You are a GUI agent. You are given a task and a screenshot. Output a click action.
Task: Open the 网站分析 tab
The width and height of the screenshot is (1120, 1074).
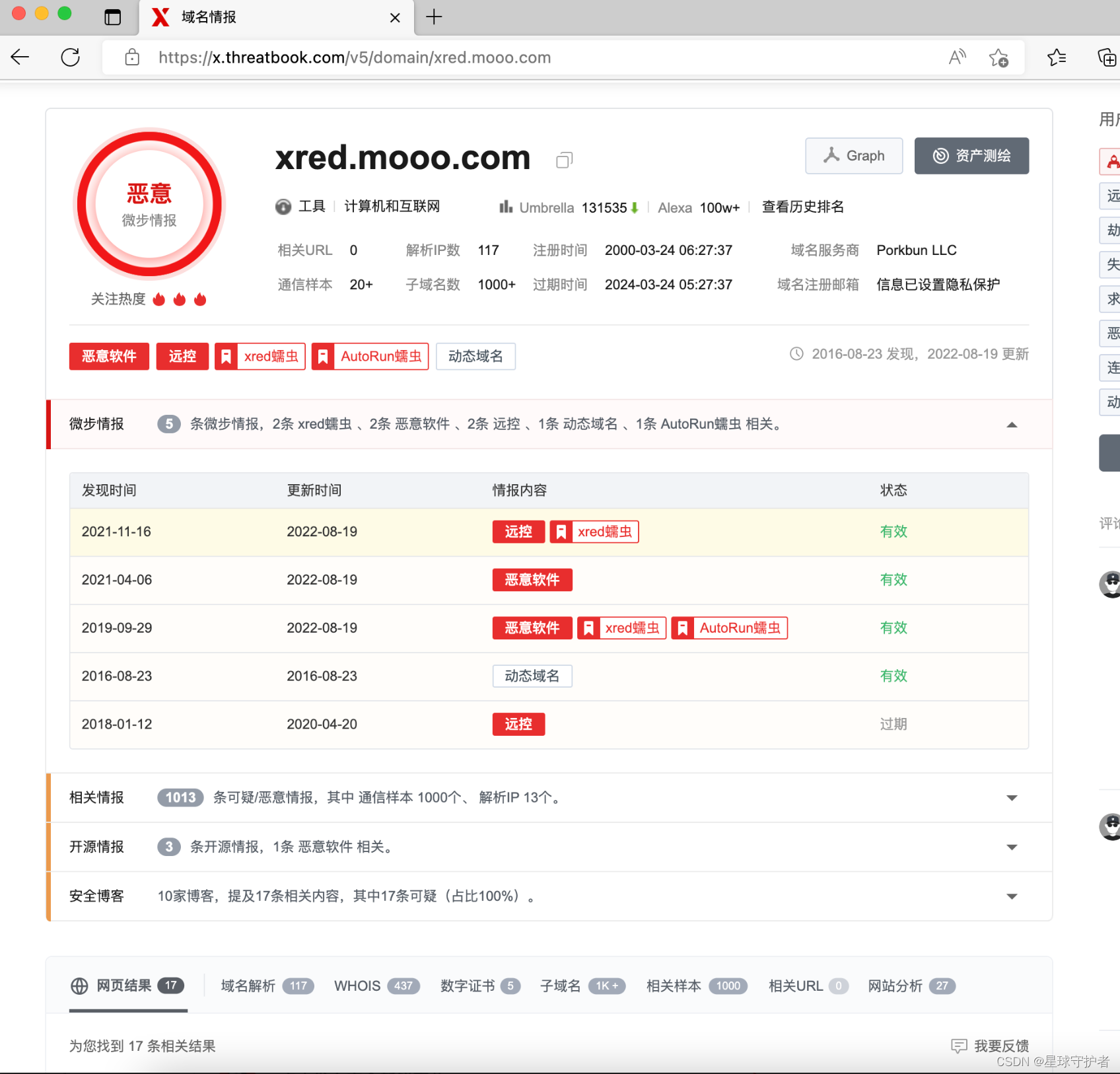pyautogui.click(x=912, y=986)
